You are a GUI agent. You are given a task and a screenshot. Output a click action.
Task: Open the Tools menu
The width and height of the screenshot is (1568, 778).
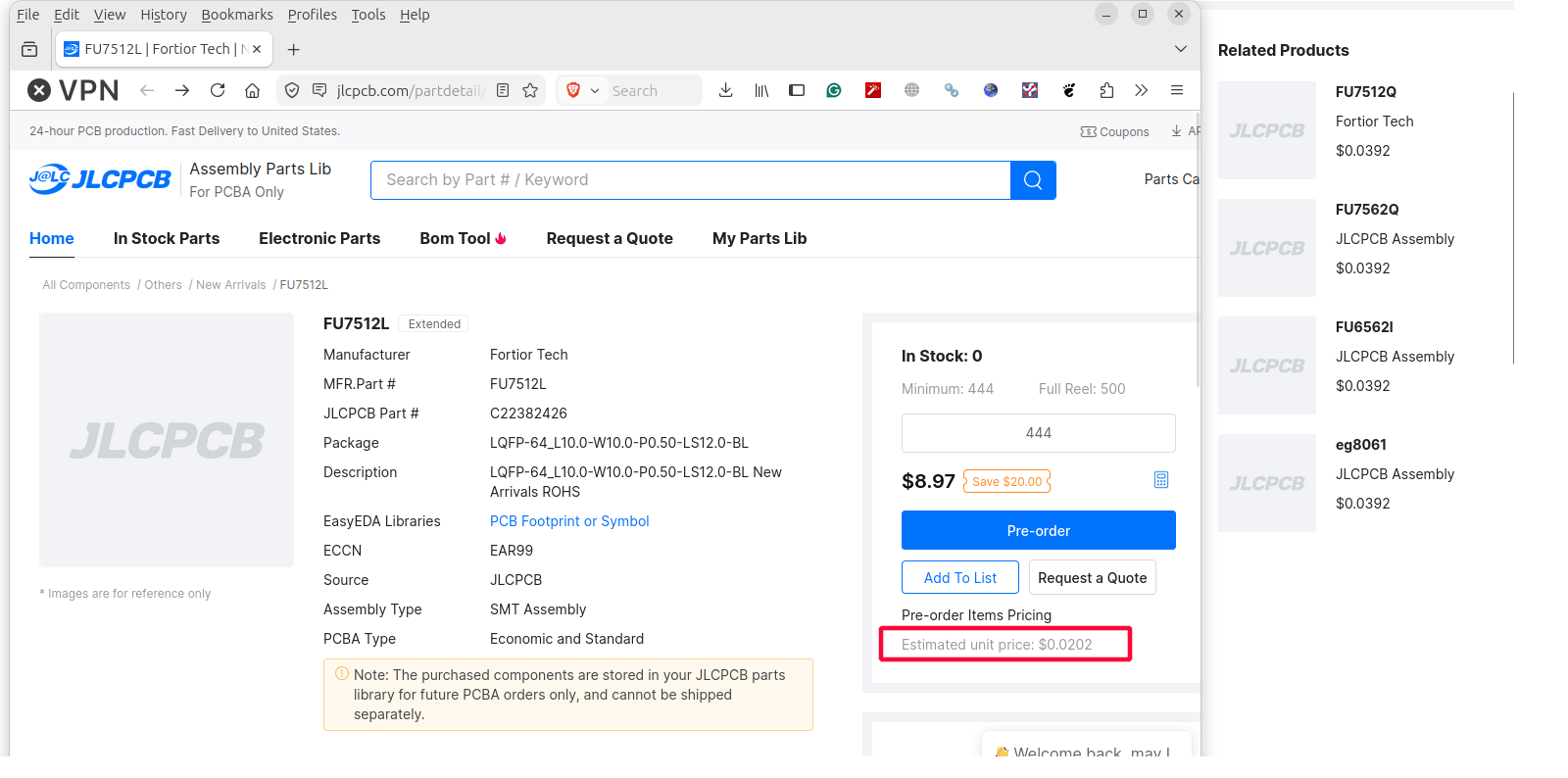368,15
